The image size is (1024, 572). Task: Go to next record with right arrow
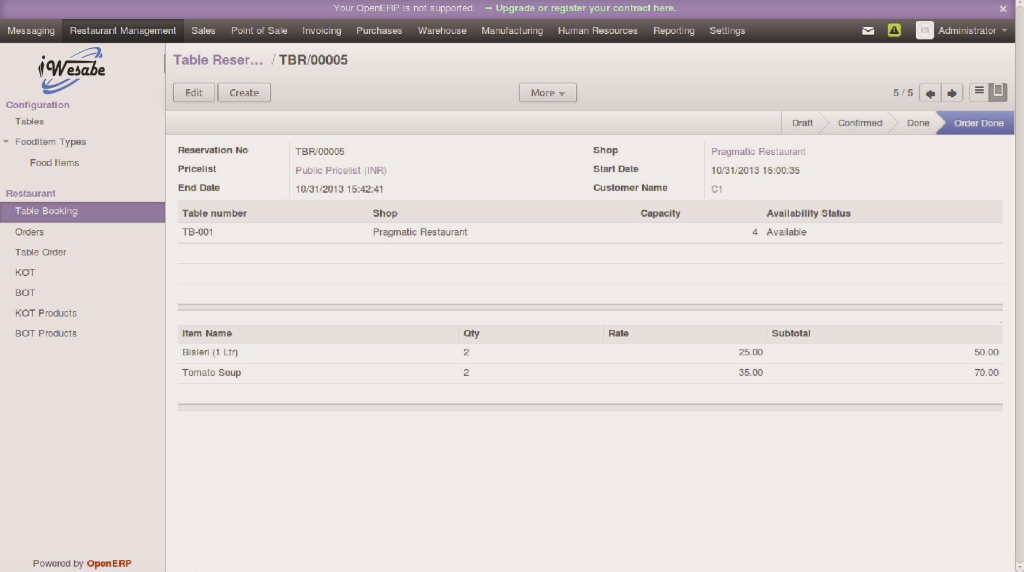point(952,93)
